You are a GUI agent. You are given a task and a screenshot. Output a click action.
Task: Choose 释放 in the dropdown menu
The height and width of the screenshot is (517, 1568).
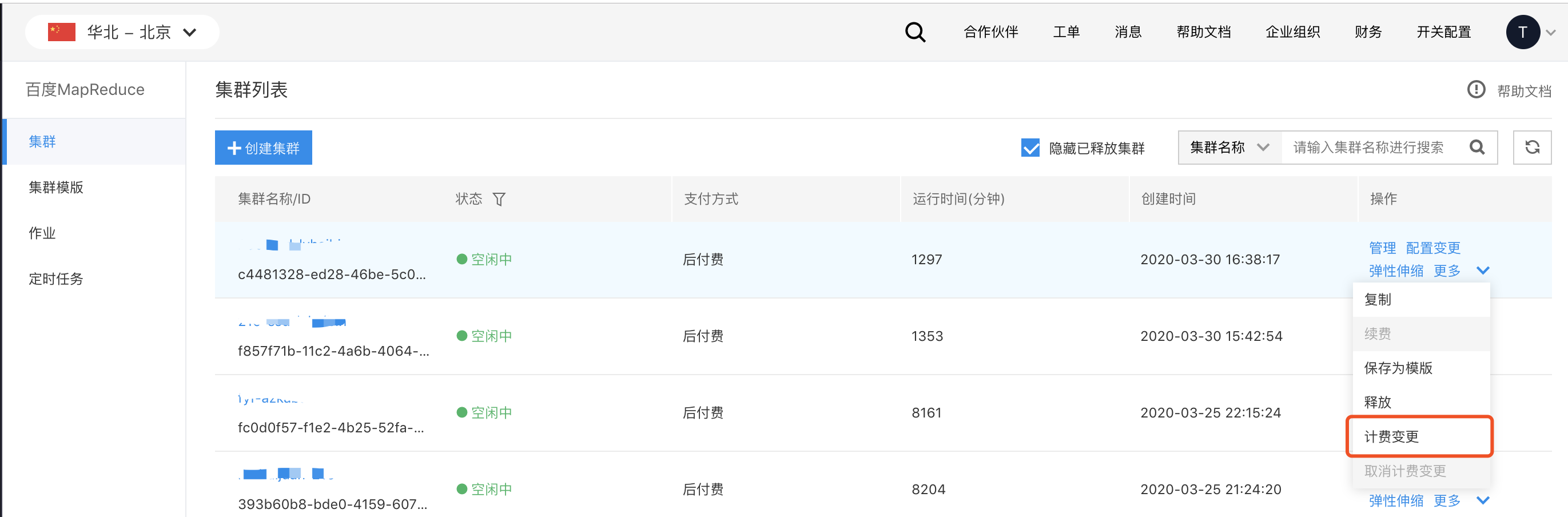tap(1420, 402)
